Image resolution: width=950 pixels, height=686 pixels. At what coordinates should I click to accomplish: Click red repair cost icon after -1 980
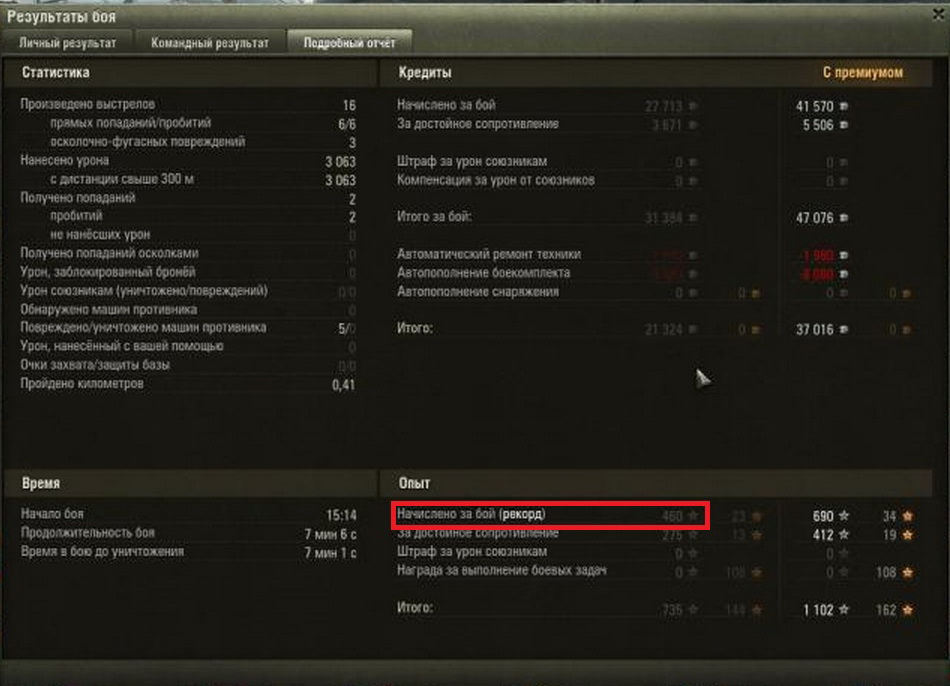[x=843, y=256]
